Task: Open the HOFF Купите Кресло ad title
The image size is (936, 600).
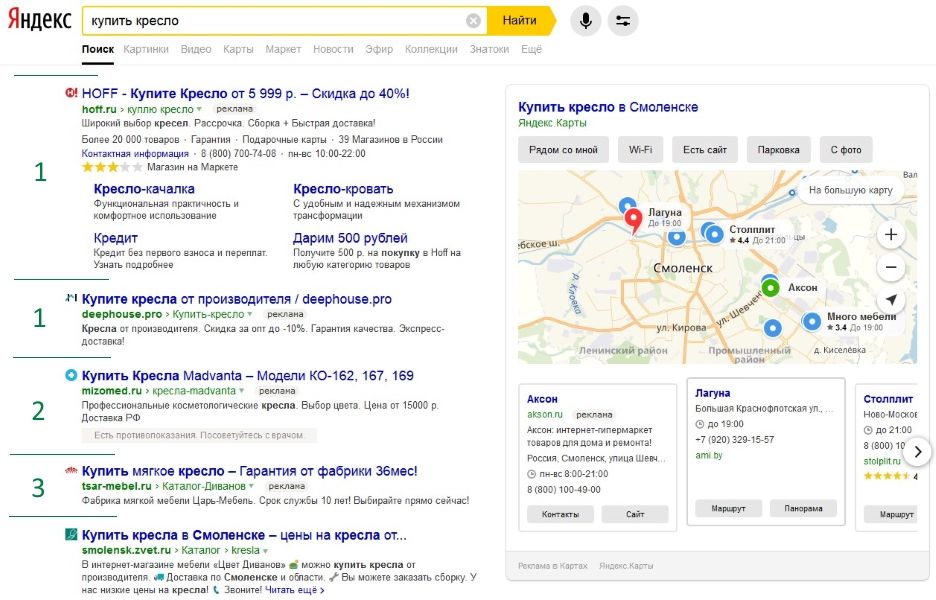Action: (245, 93)
